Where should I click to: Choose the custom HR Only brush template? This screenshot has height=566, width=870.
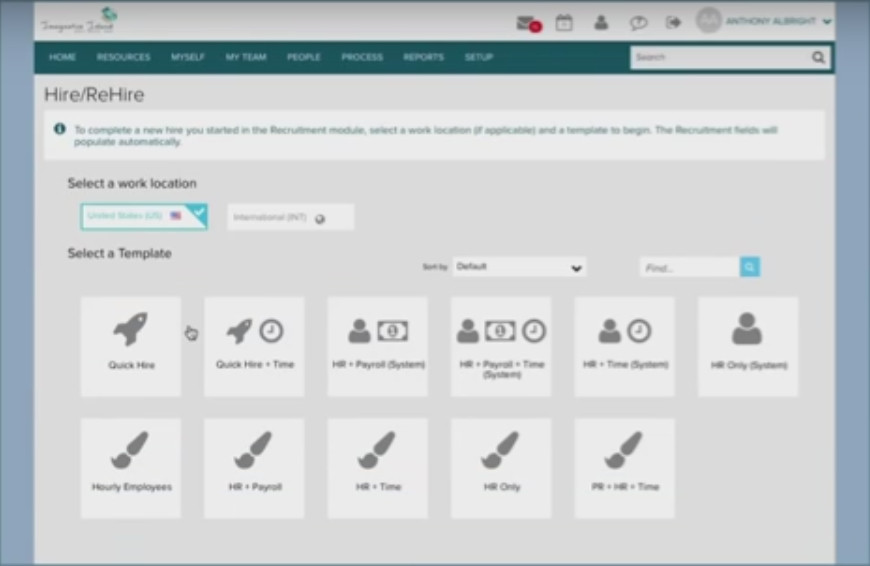tap(501, 468)
